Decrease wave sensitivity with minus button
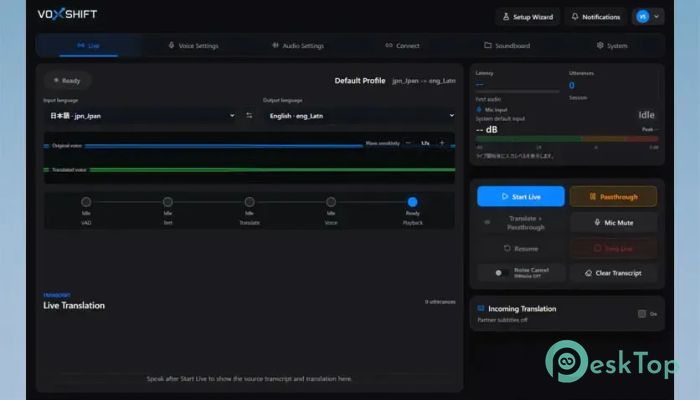Image resolution: width=700 pixels, height=400 pixels. (408, 143)
